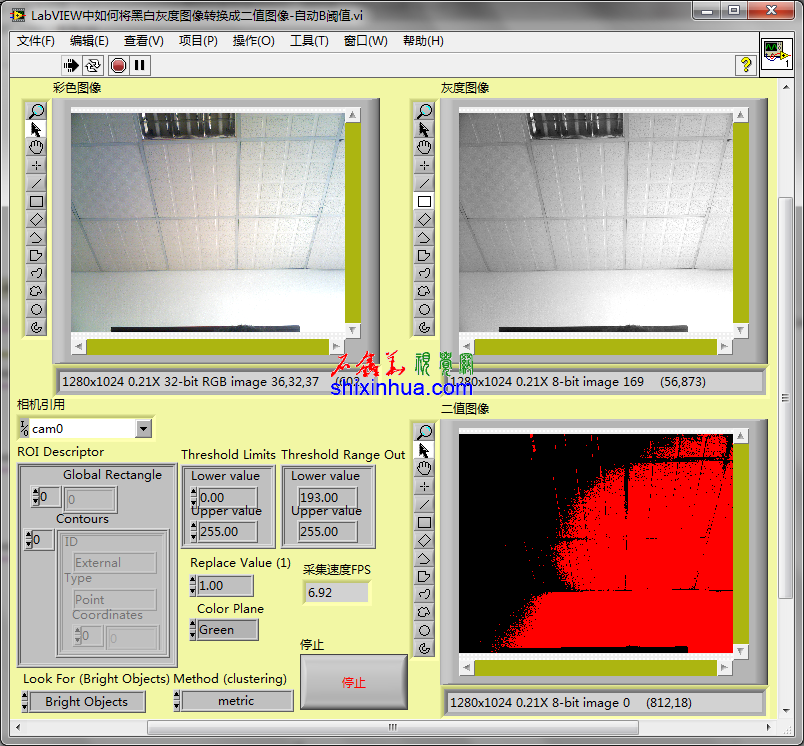Open the Bright Objects selection ring

86,702
